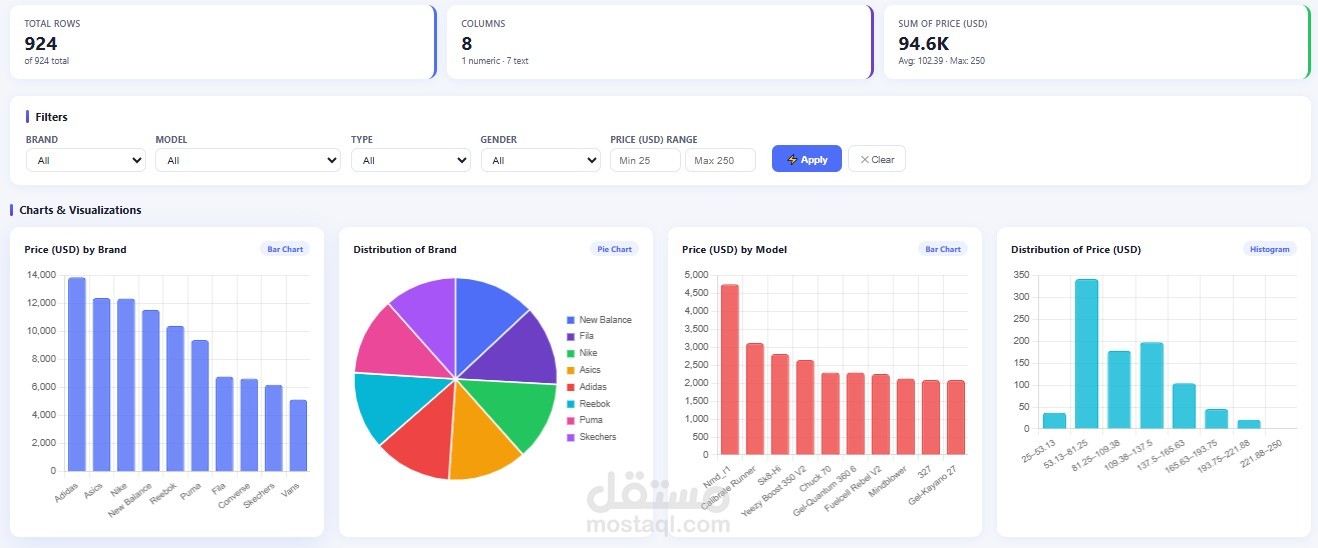This screenshot has height=548, width=1318.
Task: Open the Brand filter dropdown
Action: 86,160
